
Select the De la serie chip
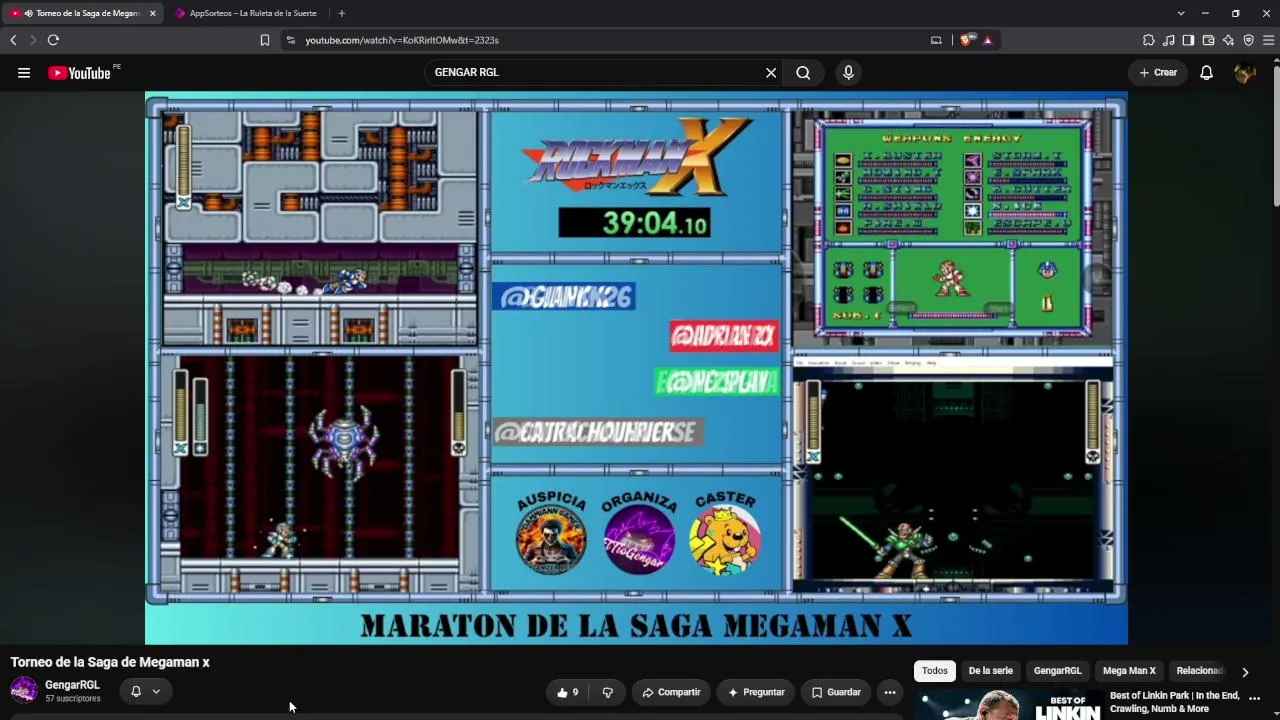pos(990,671)
